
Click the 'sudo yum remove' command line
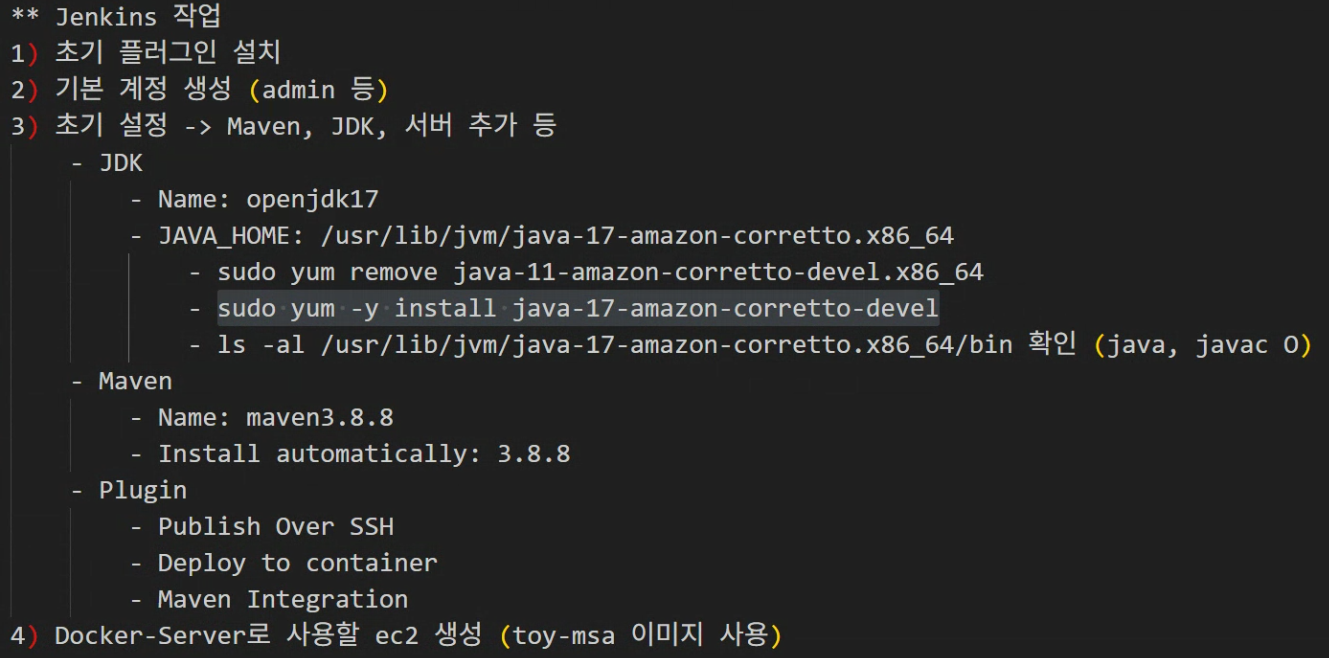586,272
